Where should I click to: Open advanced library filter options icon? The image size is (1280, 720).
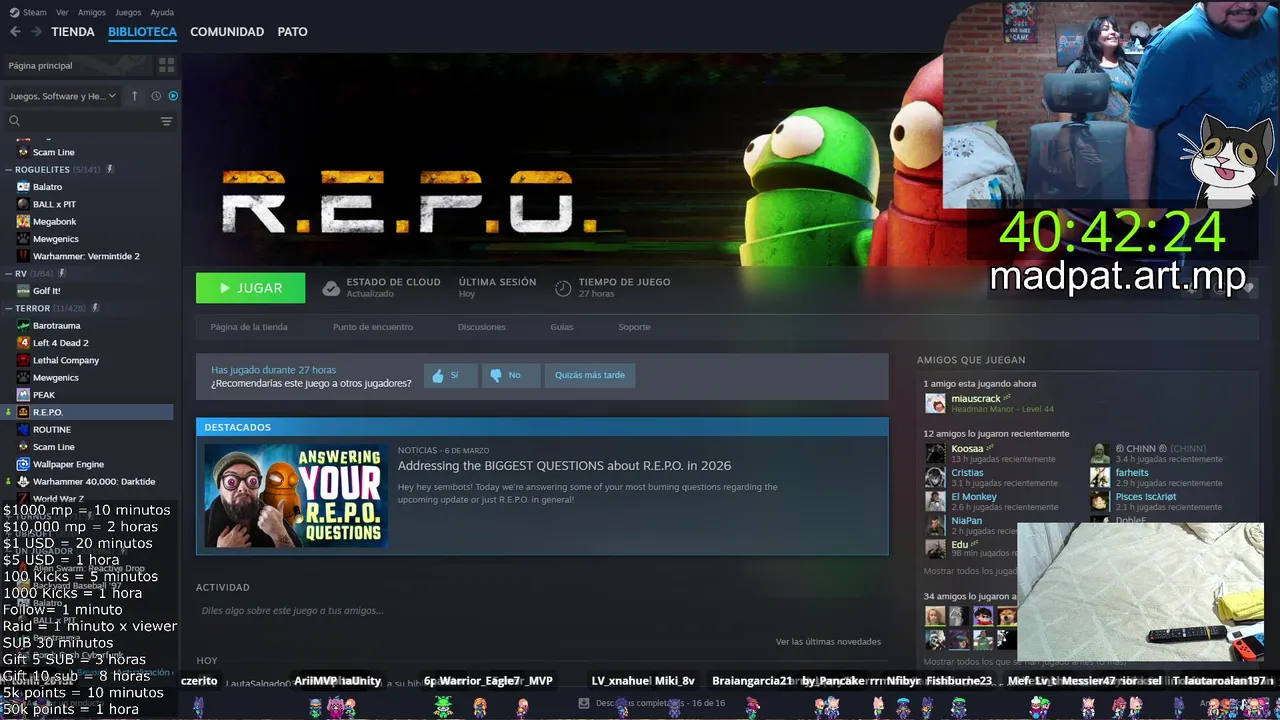(166, 121)
